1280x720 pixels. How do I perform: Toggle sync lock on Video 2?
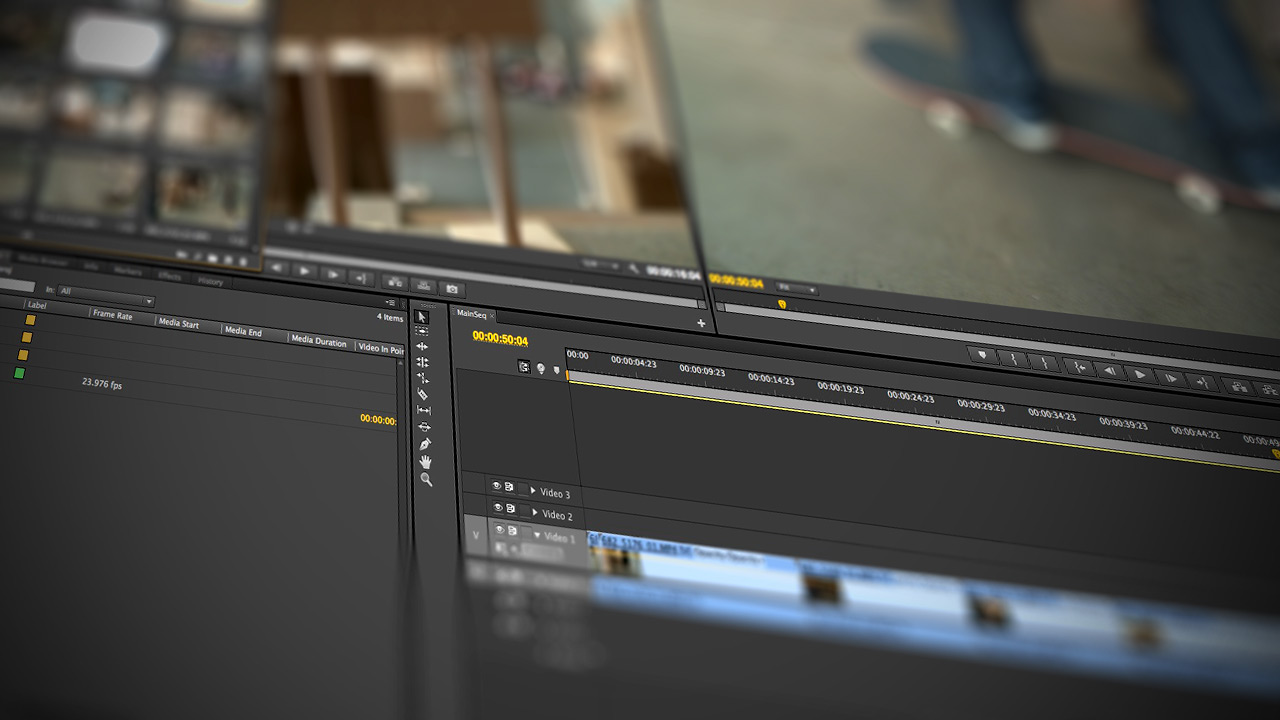tap(510, 509)
